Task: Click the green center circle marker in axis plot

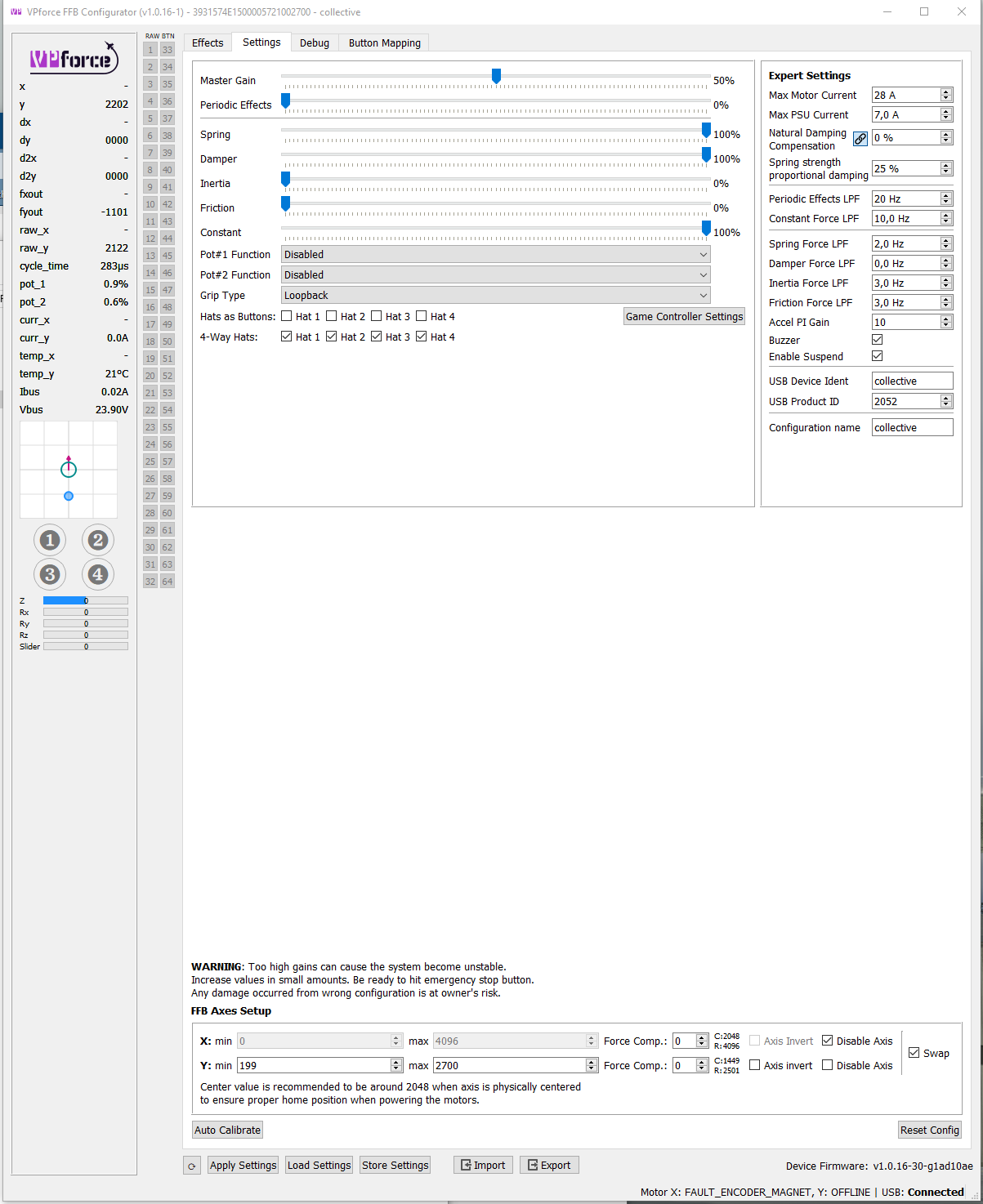Action: tap(69, 469)
